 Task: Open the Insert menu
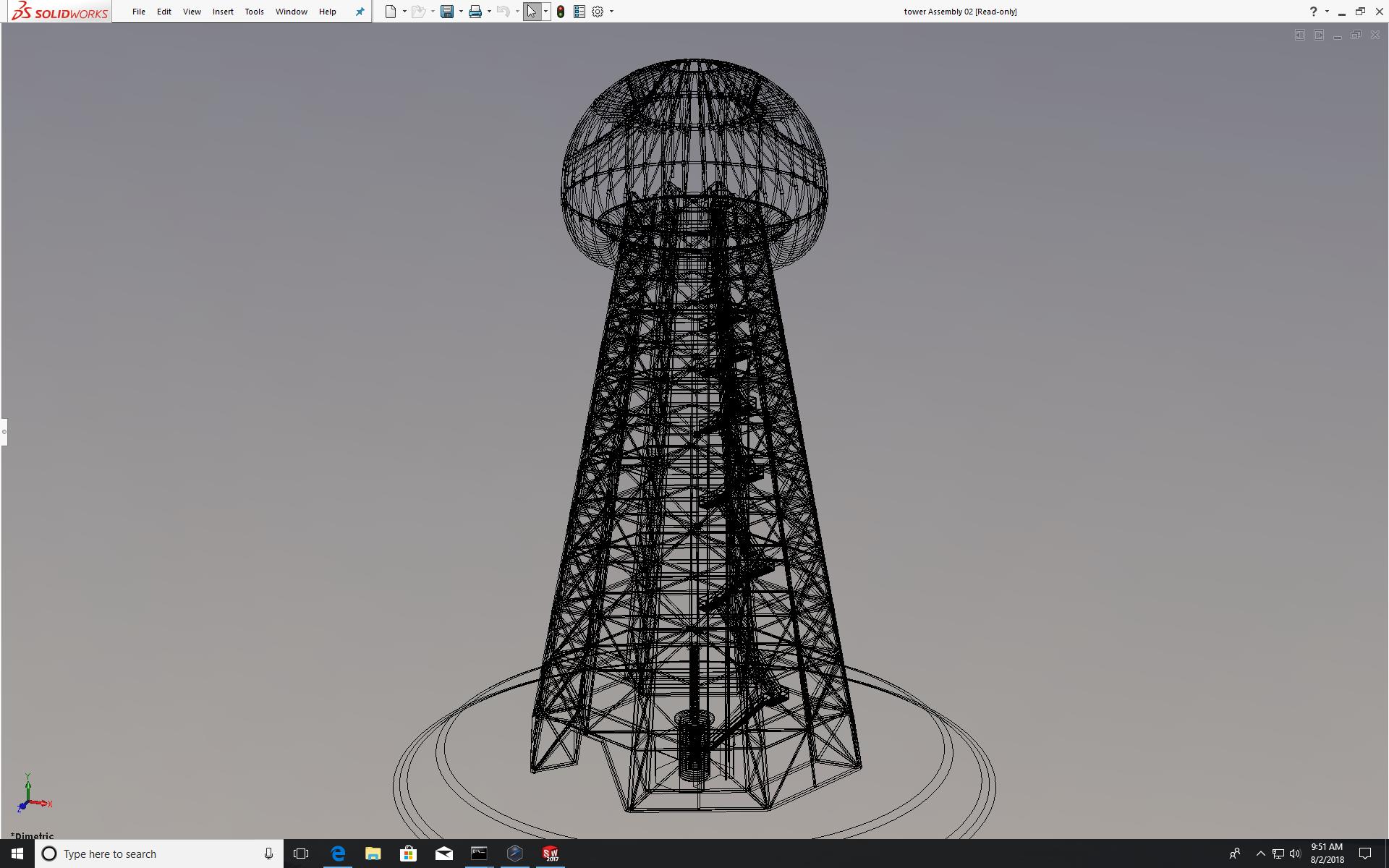click(x=223, y=12)
